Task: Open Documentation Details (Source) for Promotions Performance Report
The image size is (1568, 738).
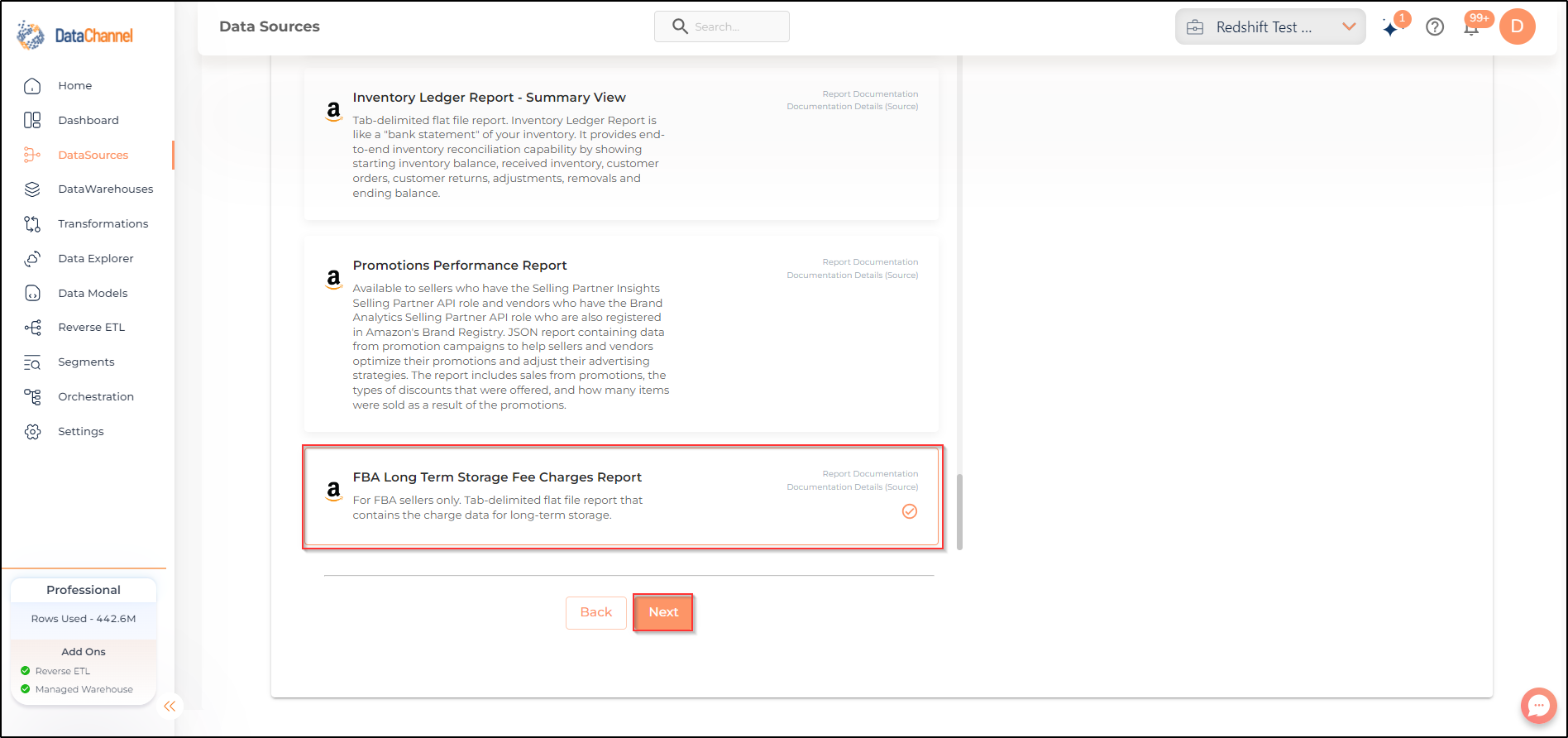Action: (x=853, y=276)
